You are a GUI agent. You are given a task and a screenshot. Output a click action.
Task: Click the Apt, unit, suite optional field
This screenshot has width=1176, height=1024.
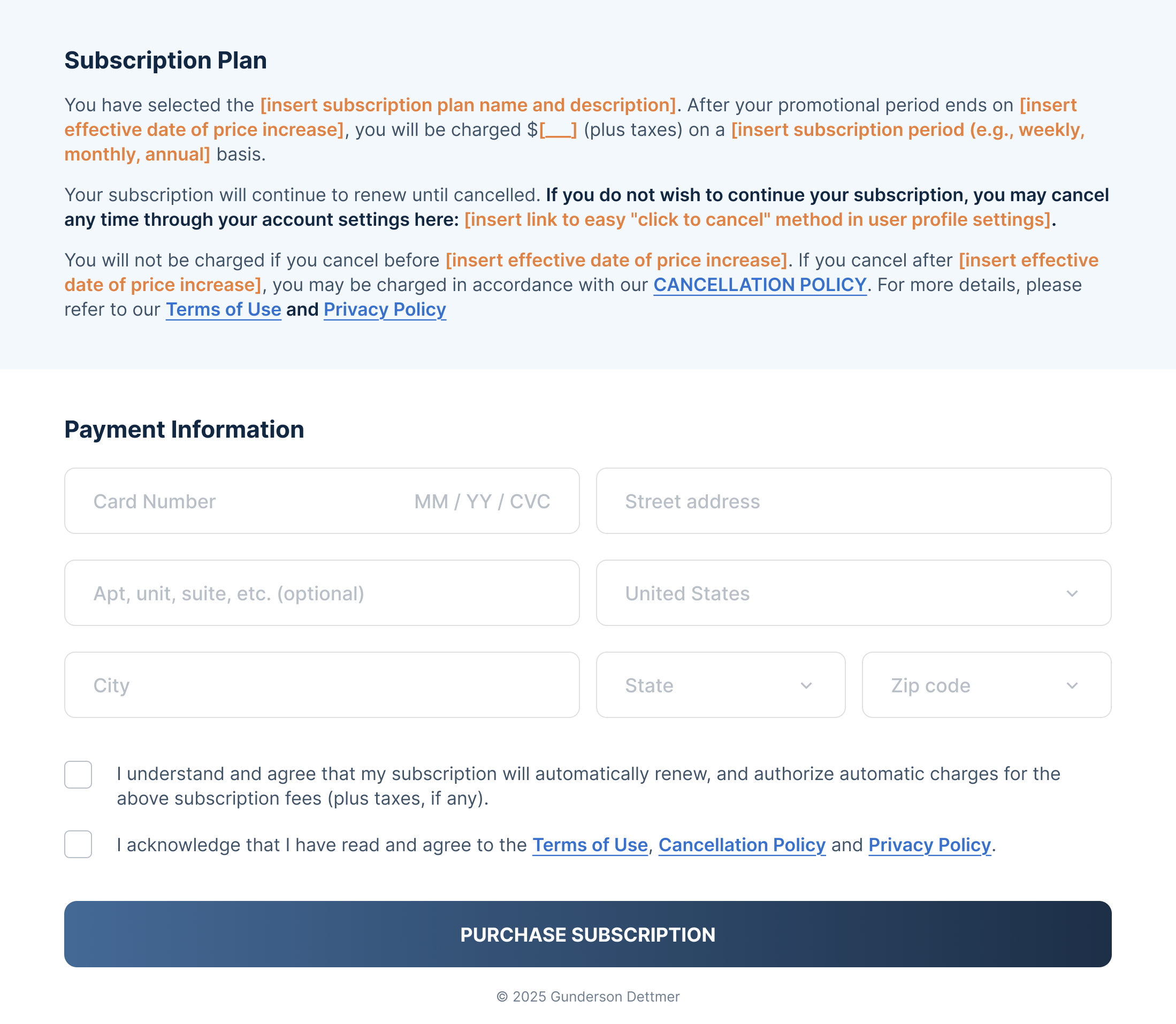(322, 593)
